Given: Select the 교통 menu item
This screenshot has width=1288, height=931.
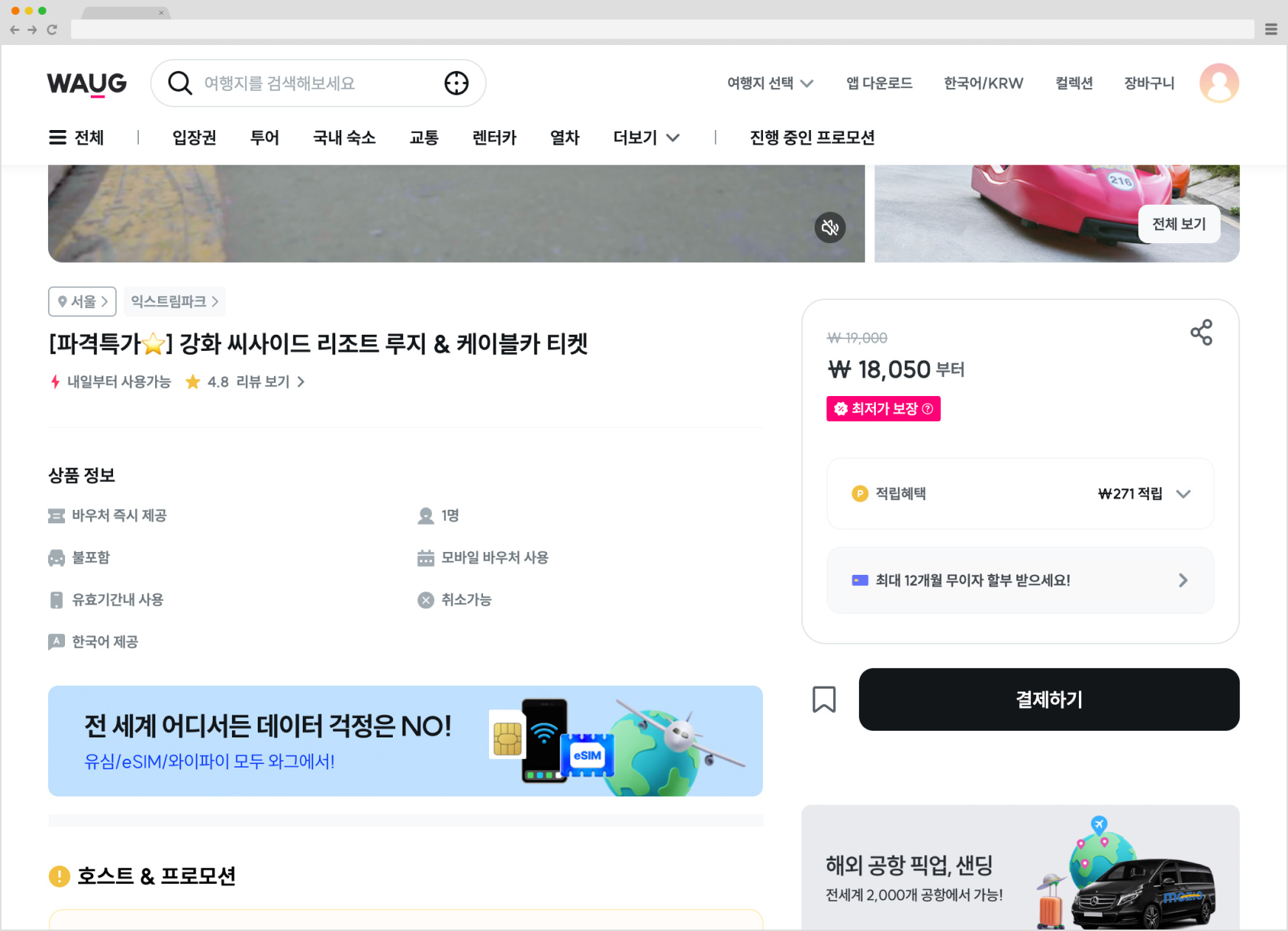Looking at the screenshot, I should tap(424, 137).
